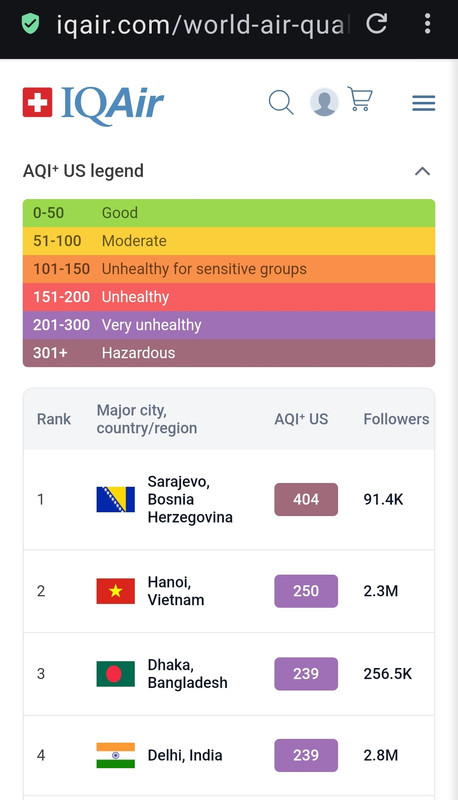Click Delhi's 239 AQI badge

point(306,755)
